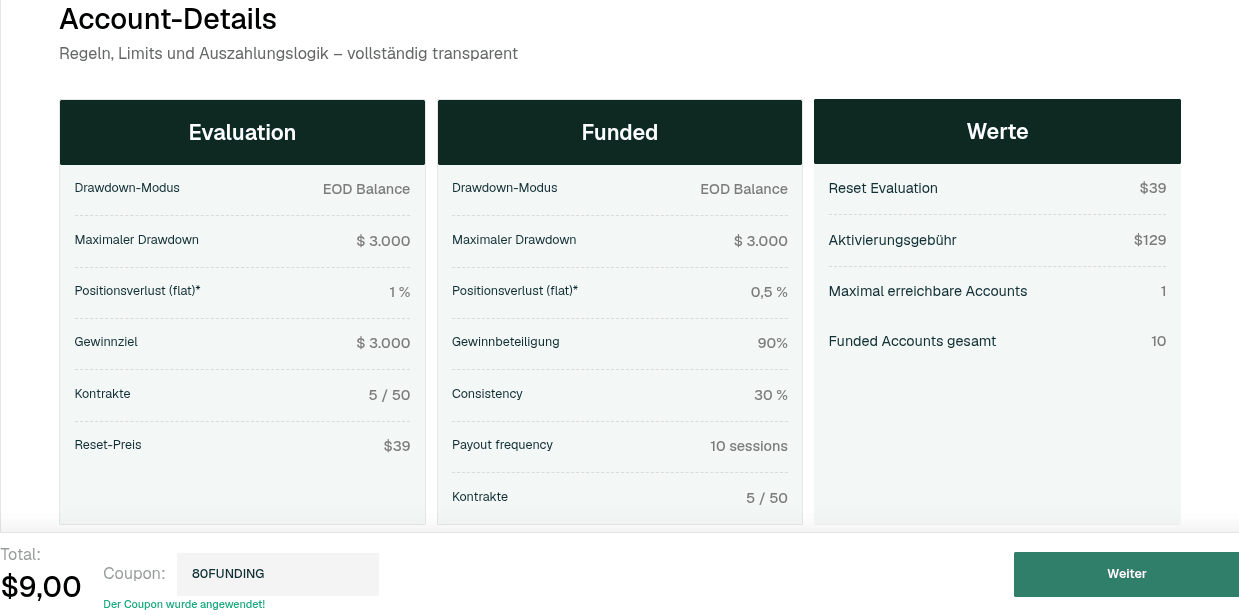Click the $39 Reset-Preis value

[x=397, y=446]
